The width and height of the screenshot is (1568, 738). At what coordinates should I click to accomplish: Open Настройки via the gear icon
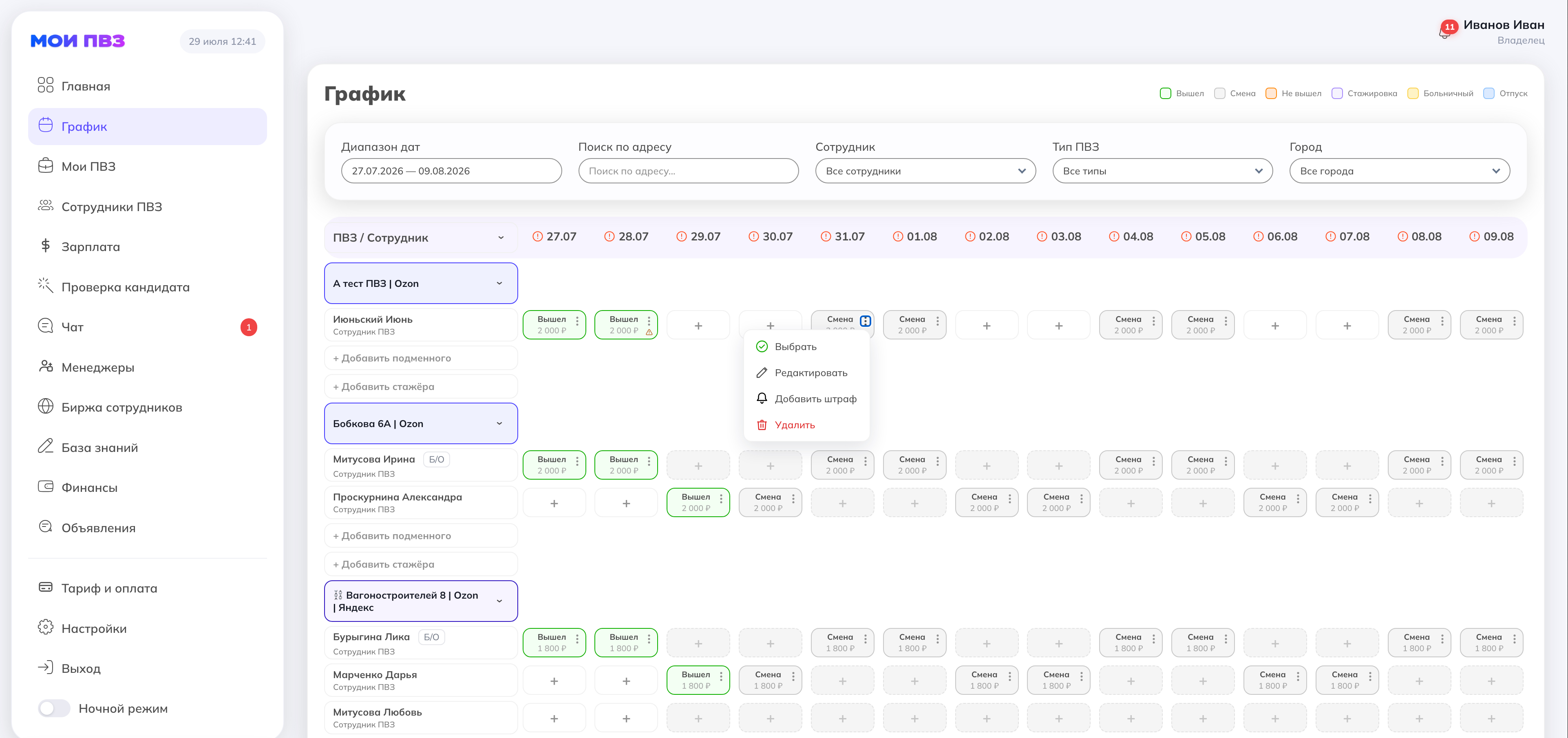pos(45,627)
